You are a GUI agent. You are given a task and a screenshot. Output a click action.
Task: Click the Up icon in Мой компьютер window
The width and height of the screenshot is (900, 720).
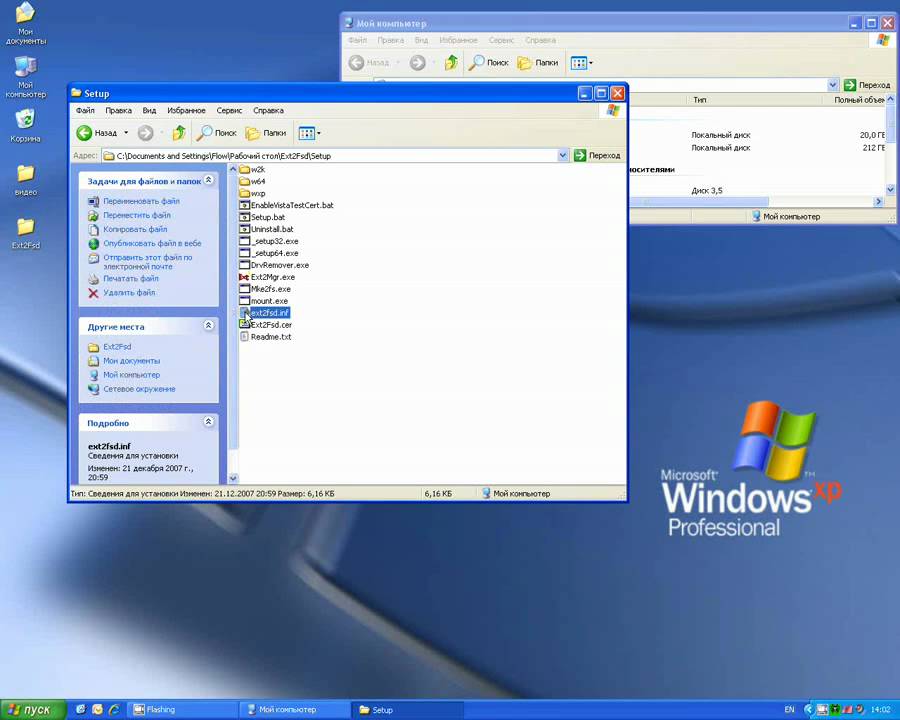[451, 63]
